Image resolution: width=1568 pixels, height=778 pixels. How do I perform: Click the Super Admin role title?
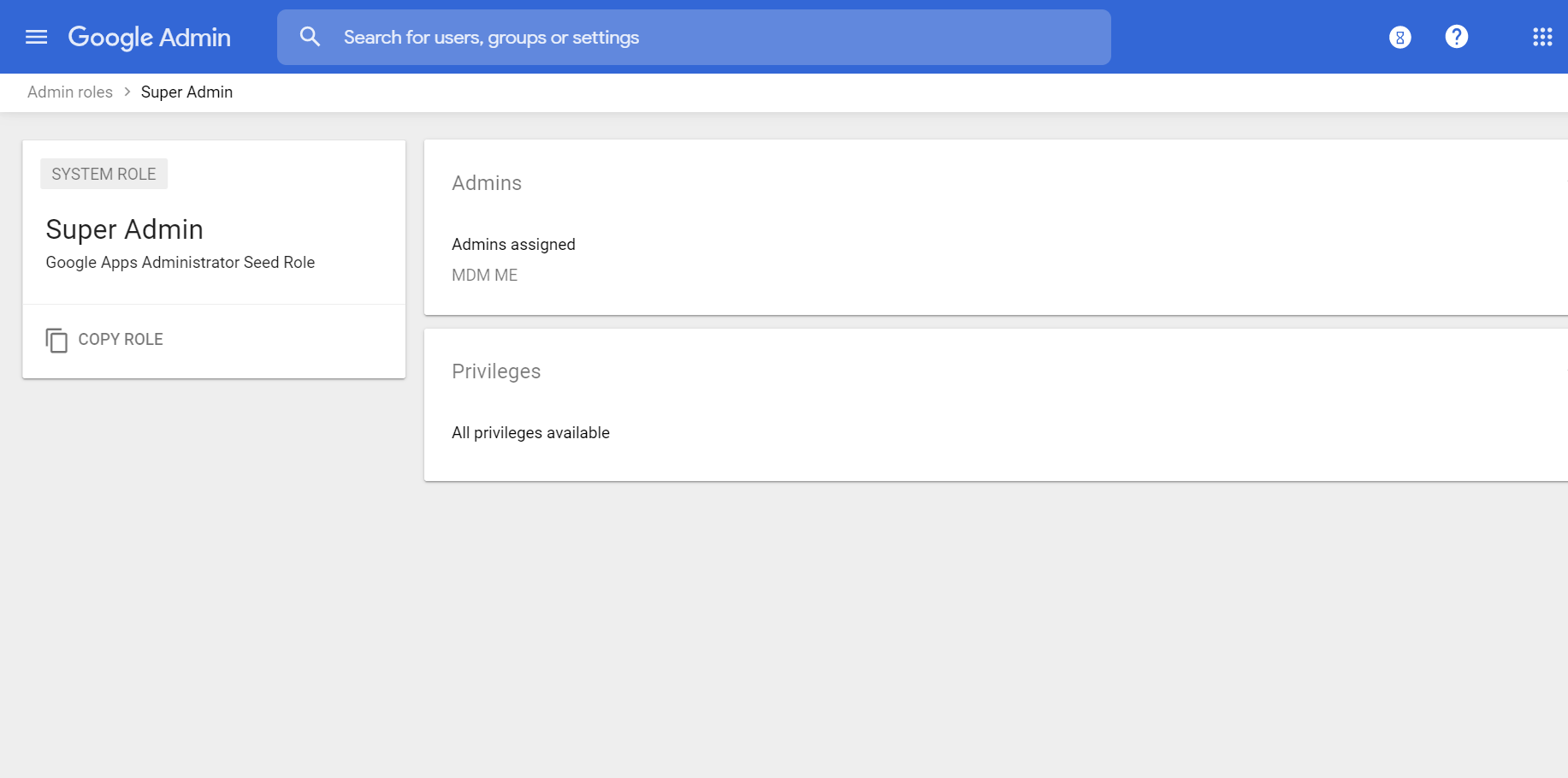click(x=125, y=229)
